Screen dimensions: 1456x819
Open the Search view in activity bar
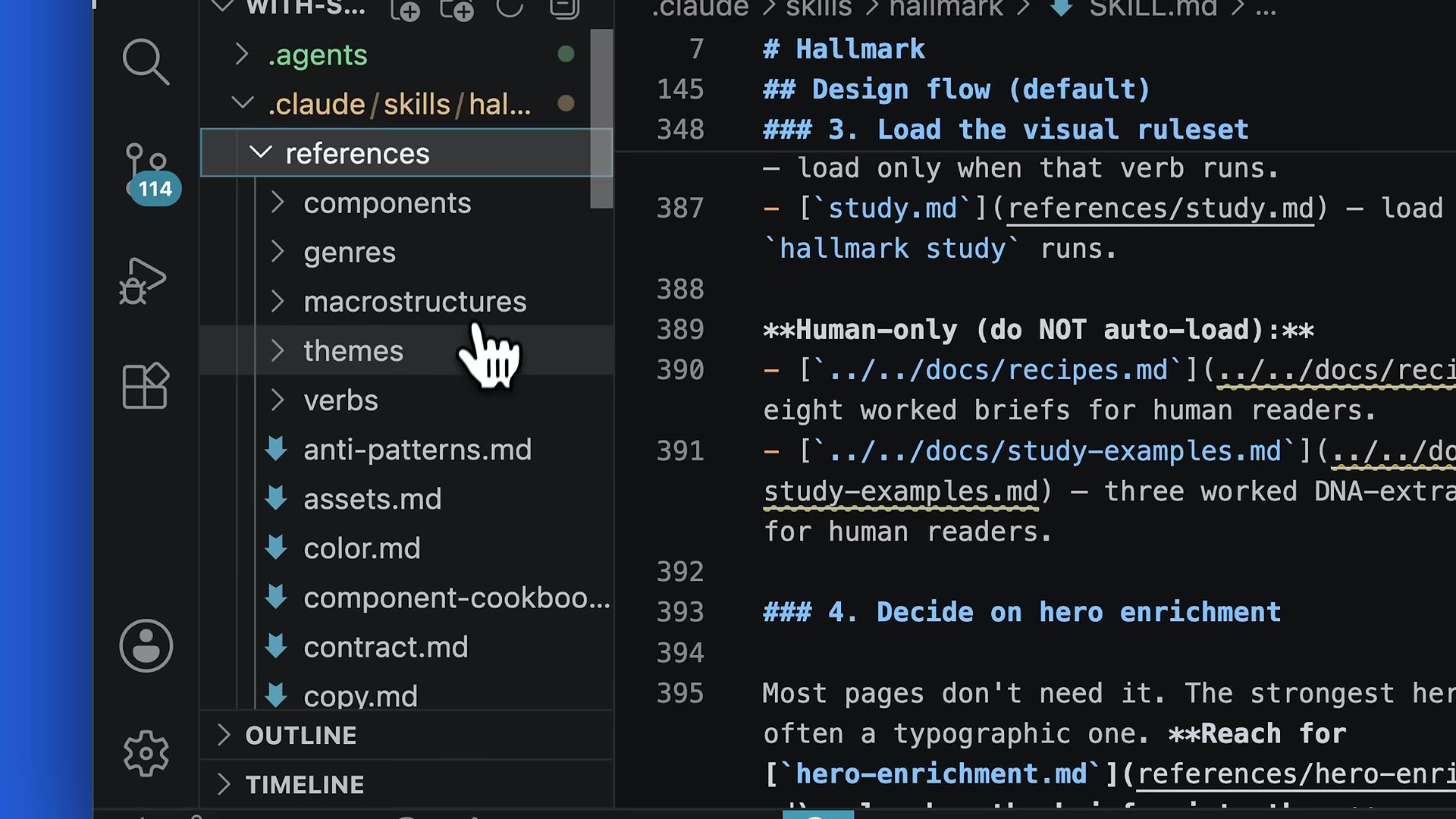tap(146, 61)
